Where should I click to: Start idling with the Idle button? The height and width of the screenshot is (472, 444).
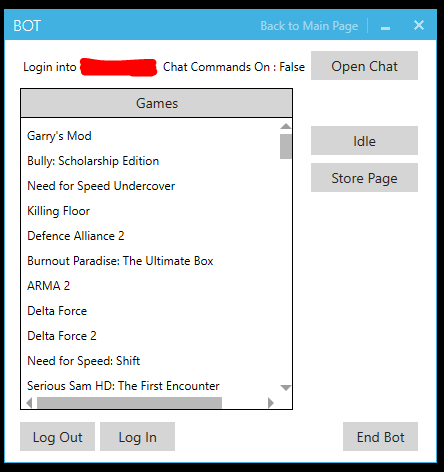tap(364, 141)
